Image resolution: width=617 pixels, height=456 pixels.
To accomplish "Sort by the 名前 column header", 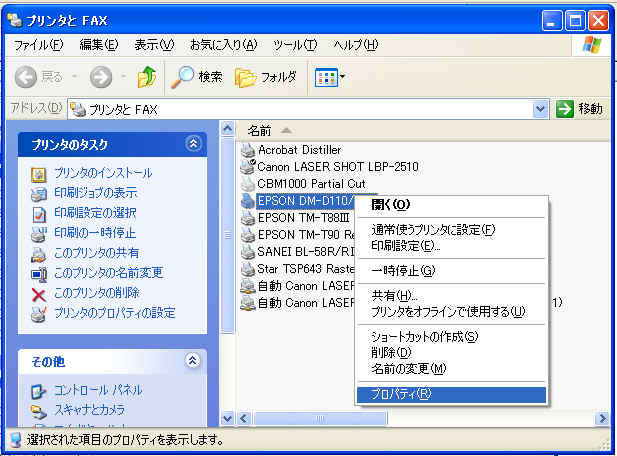I will pos(259,131).
